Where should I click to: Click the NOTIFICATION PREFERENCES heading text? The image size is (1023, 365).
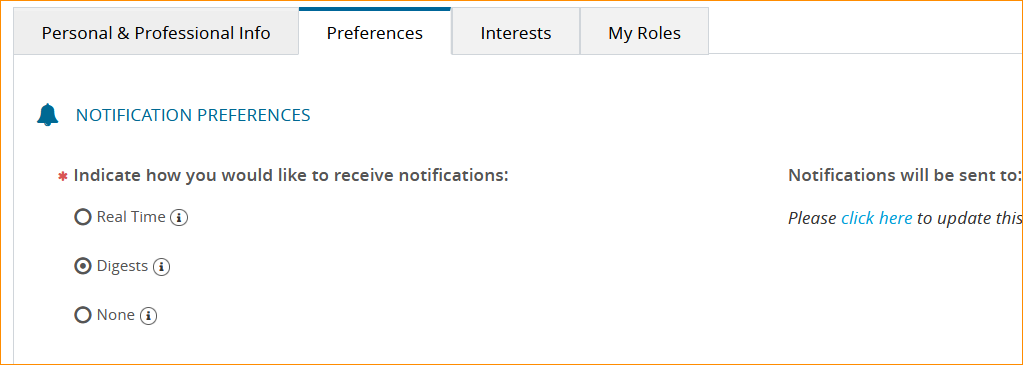point(193,116)
